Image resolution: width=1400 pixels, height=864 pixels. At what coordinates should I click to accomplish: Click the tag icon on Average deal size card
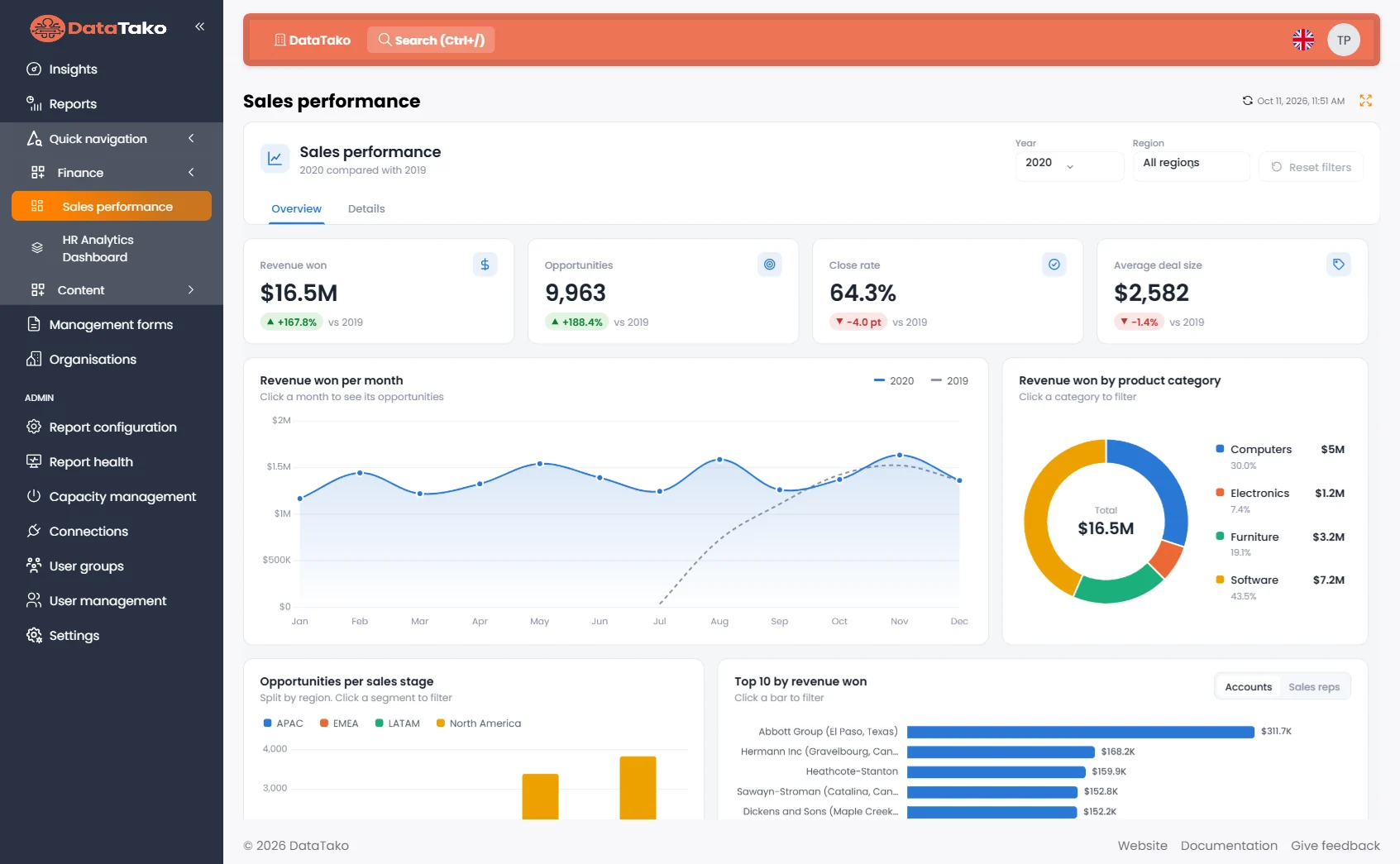point(1338,265)
